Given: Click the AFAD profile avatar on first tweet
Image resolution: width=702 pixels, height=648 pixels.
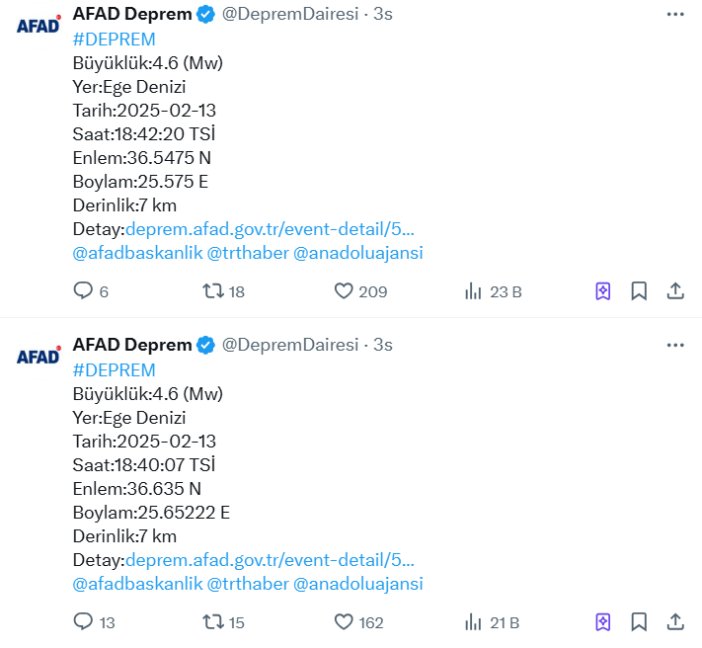Looking at the screenshot, I should pyautogui.click(x=38, y=26).
